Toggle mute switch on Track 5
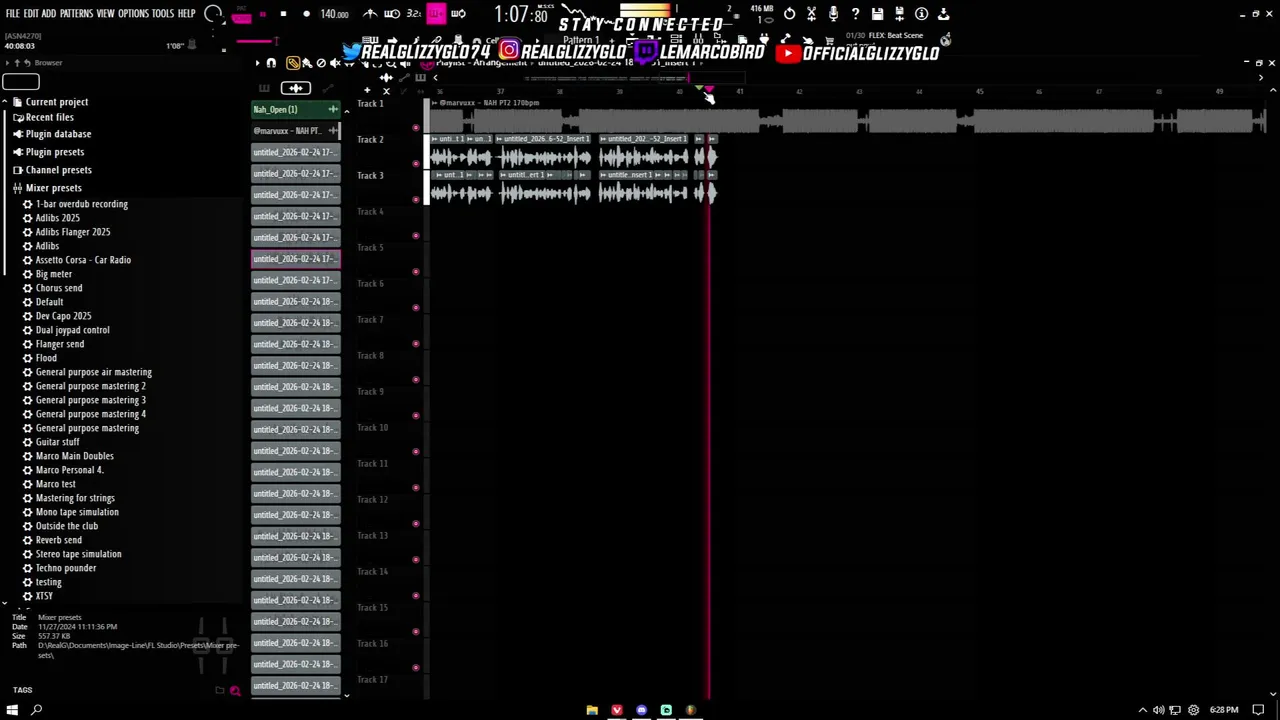This screenshot has width=1280, height=720. [416, 271]
